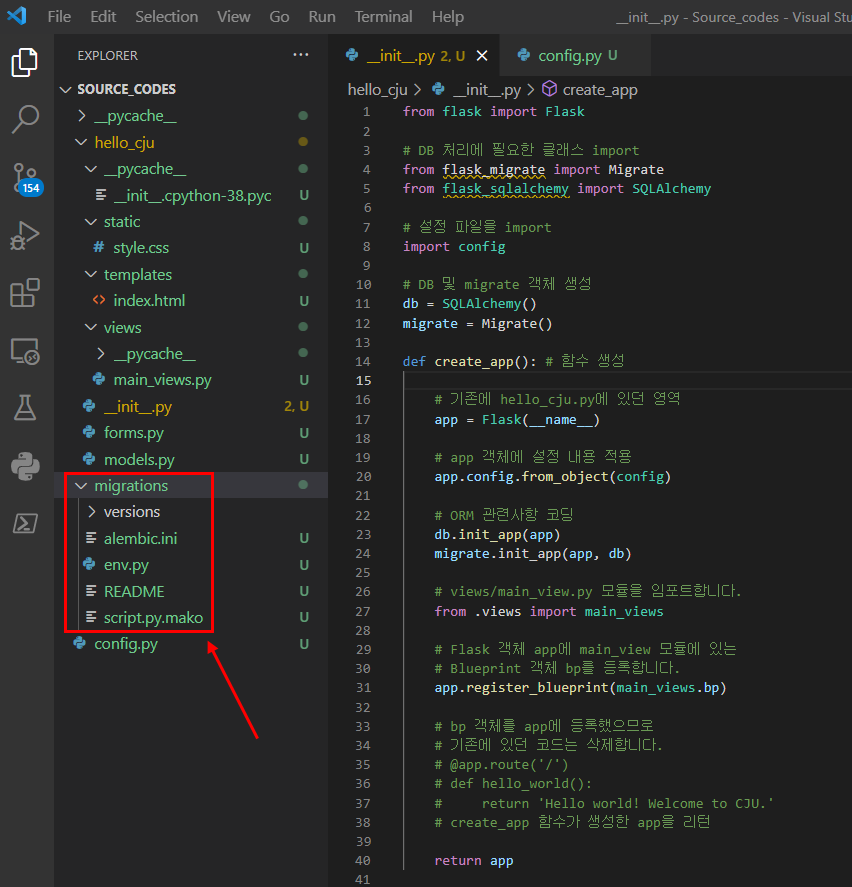
Task: Click the cube symbol icon beside create_app
Action: (549, 89)
